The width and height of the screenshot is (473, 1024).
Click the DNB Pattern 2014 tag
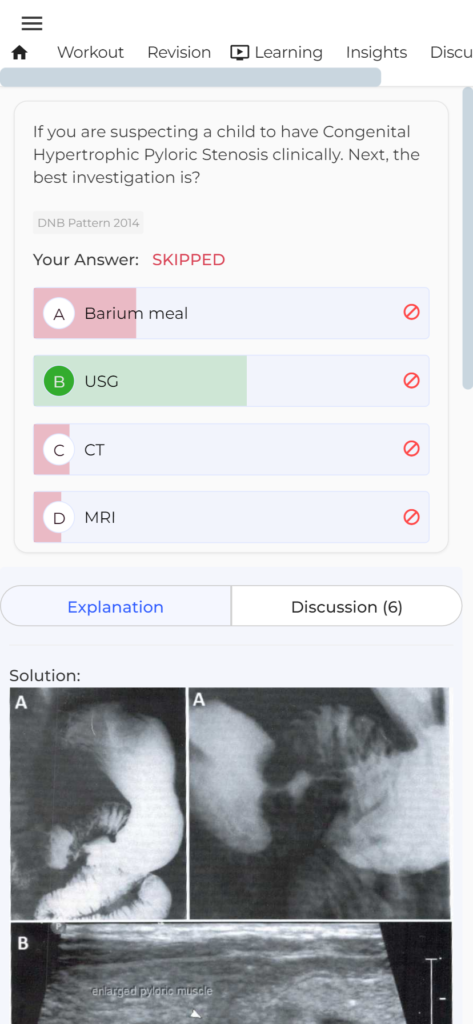point(88,223)
